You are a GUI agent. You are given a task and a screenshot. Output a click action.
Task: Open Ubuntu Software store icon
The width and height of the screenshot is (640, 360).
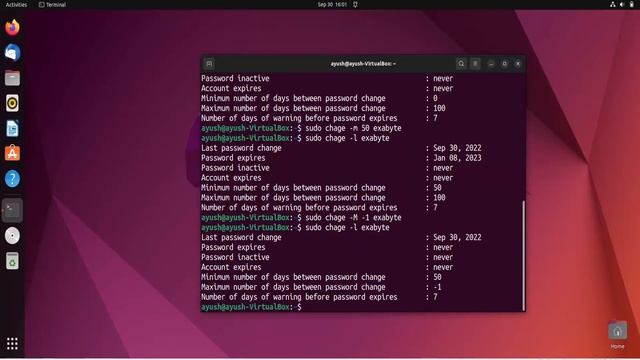click(x=12, y=153)
